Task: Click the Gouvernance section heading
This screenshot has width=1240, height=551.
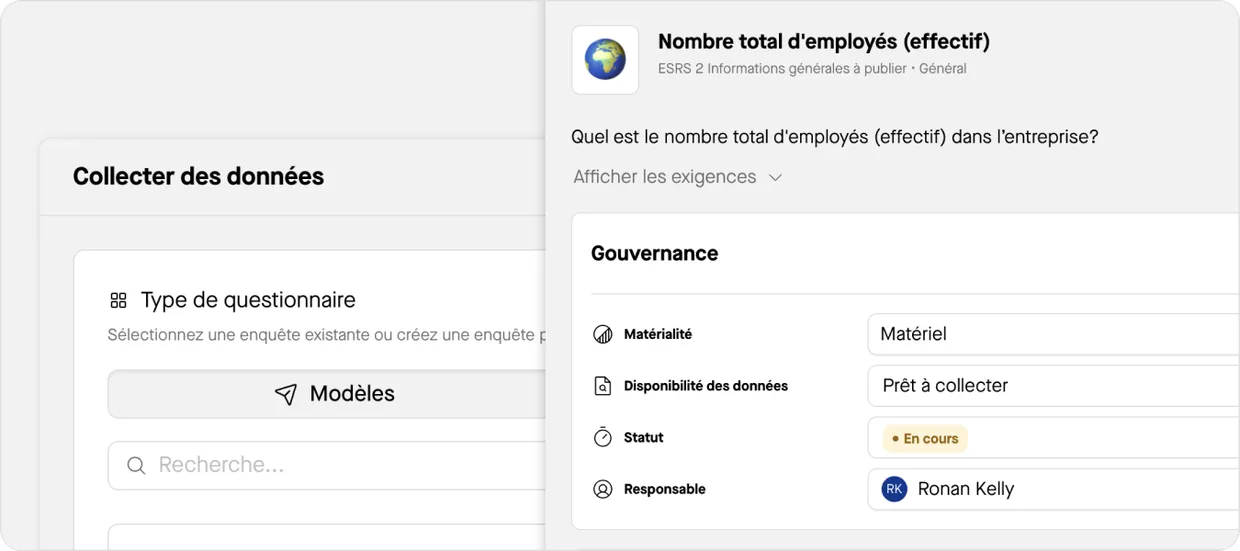Action: tap(654, 253)
